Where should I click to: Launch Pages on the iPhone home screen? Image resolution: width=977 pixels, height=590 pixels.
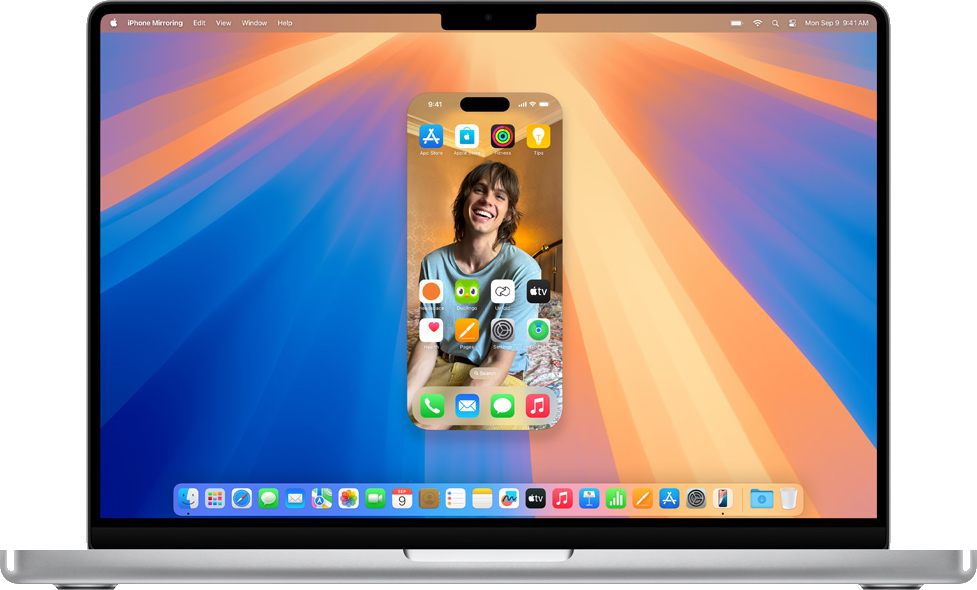(467, 330)
